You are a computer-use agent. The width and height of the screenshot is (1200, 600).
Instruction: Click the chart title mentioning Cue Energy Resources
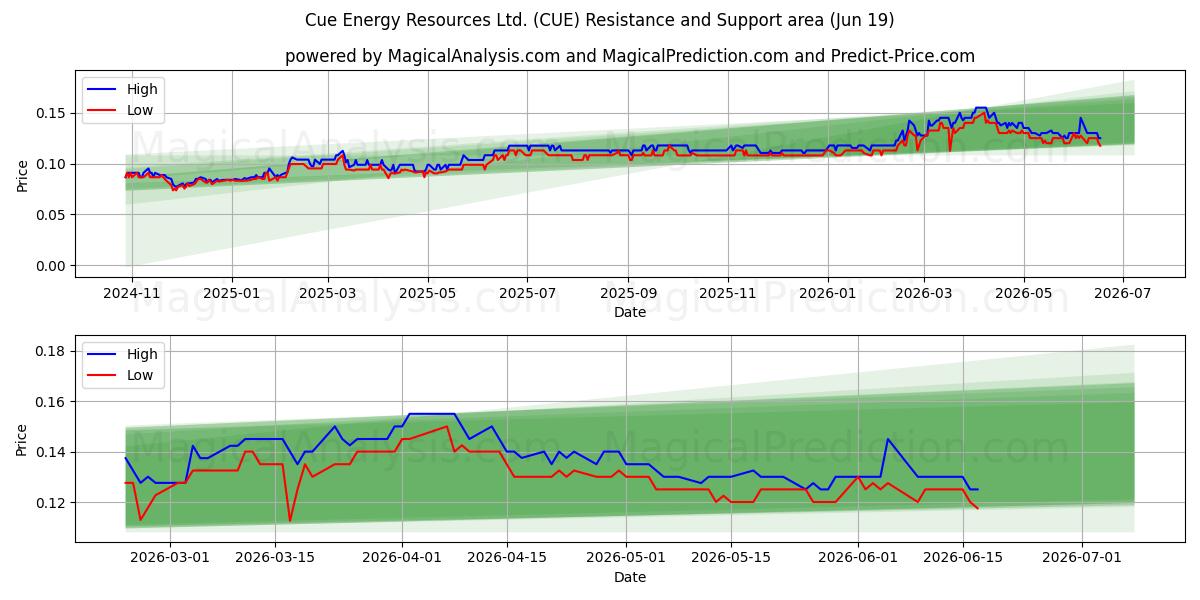click(600, 20)
